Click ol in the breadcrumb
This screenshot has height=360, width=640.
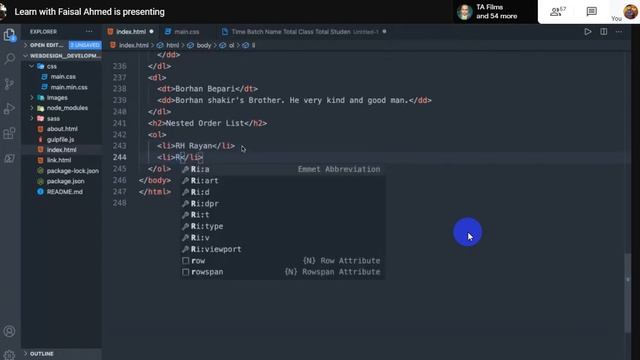tap(231, 45)
